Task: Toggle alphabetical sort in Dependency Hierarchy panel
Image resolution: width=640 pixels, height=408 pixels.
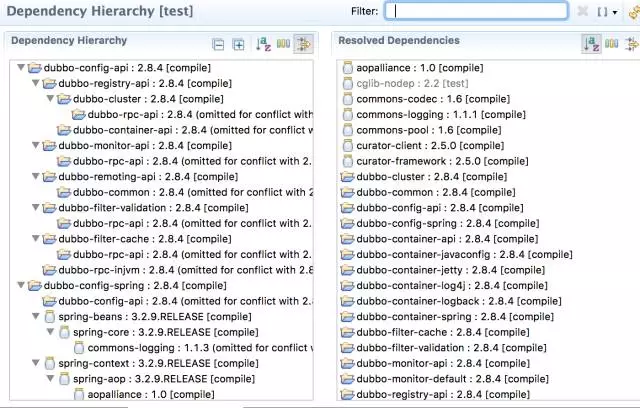Action: (263, 44)
